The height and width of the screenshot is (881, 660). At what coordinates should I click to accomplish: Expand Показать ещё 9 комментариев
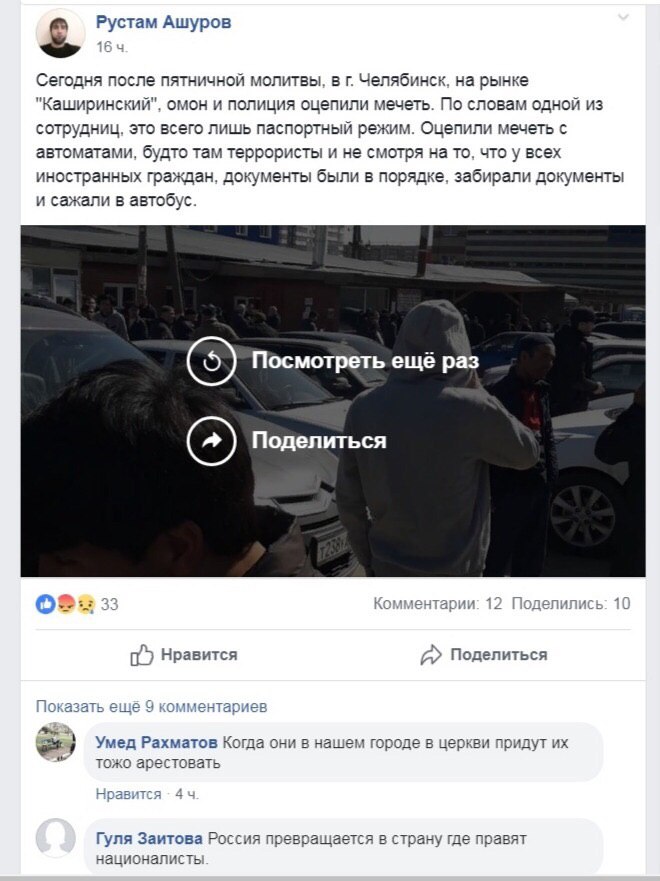(152, 706)
